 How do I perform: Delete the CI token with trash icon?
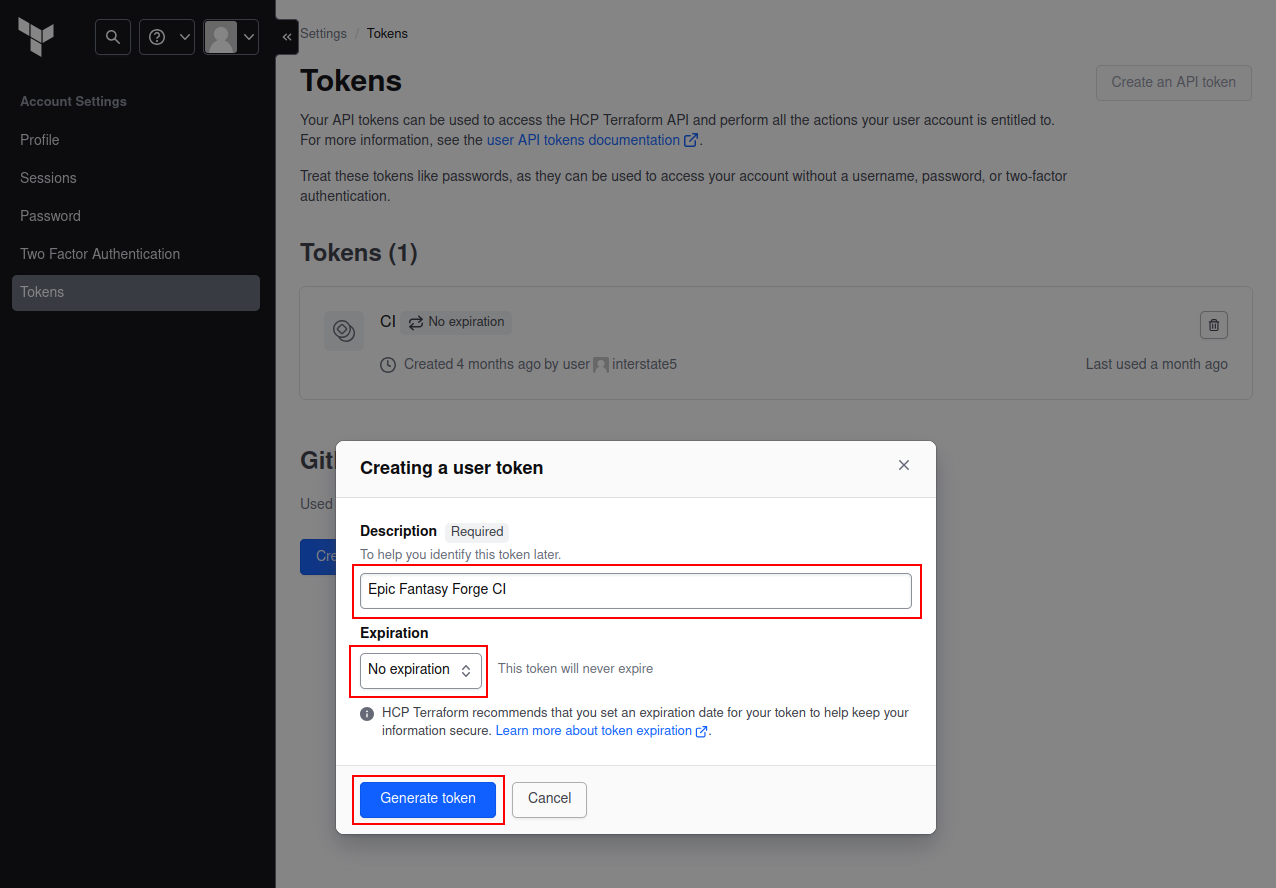pyautogui.click(x=1214, y=325)
